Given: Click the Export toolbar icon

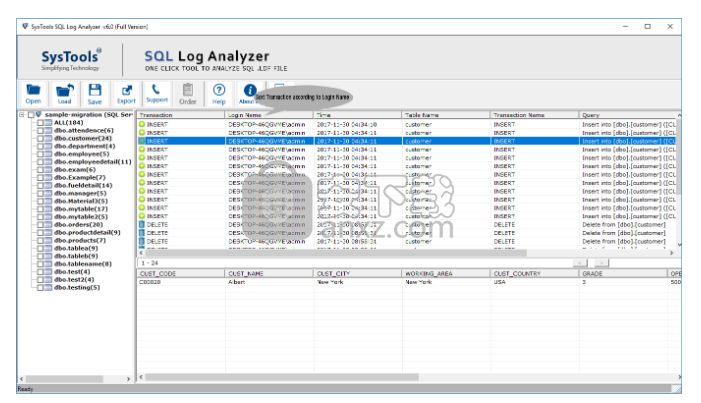Looking at the screenshot, I should pyautogui.click(x=126, y=94).
